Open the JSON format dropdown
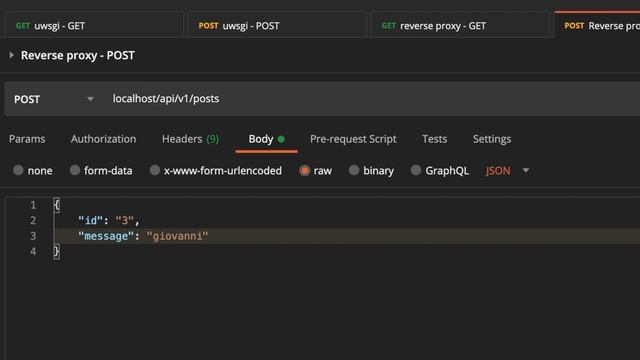This screenshot has height=360, width=640. [507, 171]
